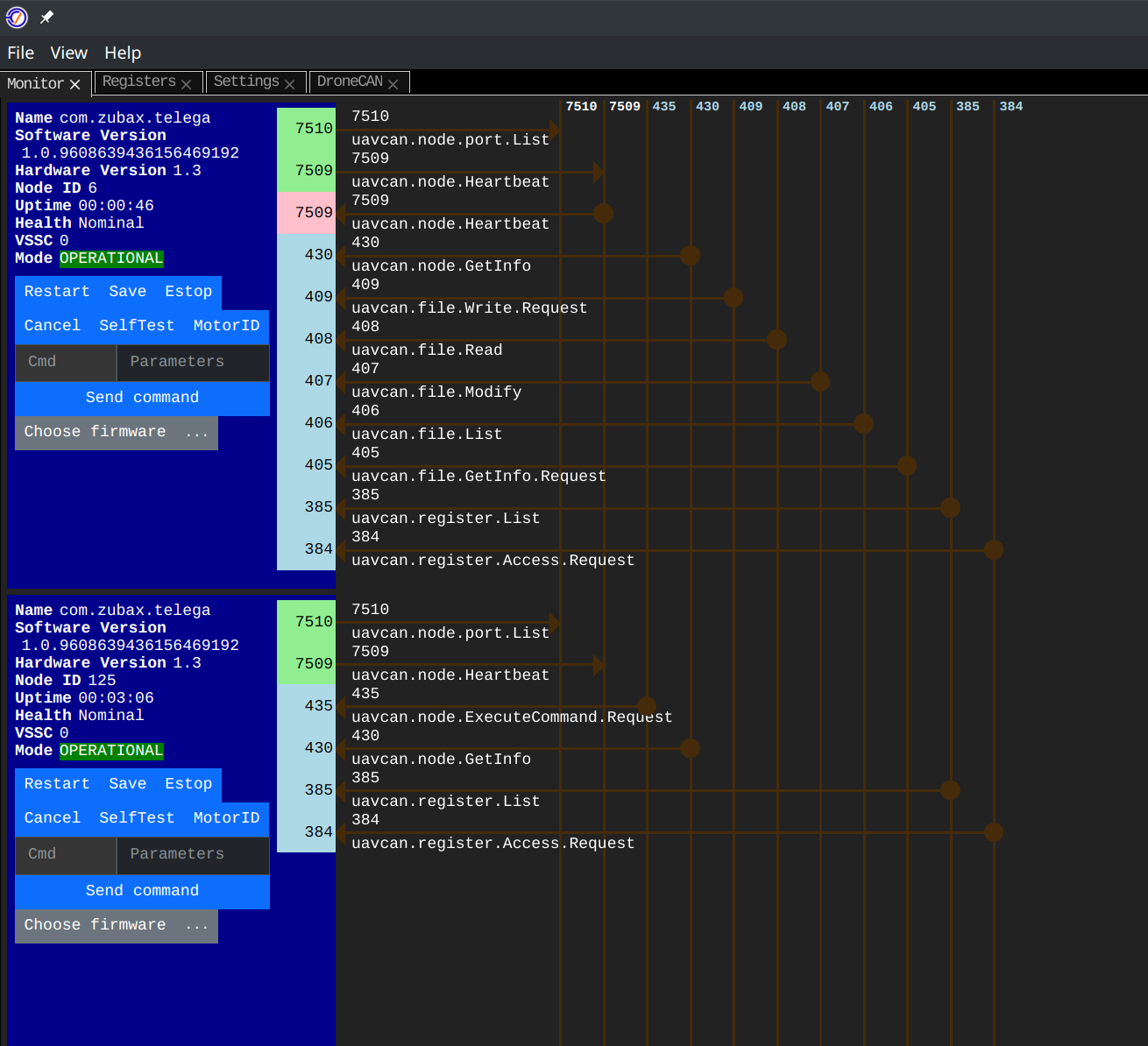This screenshot has width=1148, height=1046.
Task: Open the Help menu
Action: tap(123, 53)
